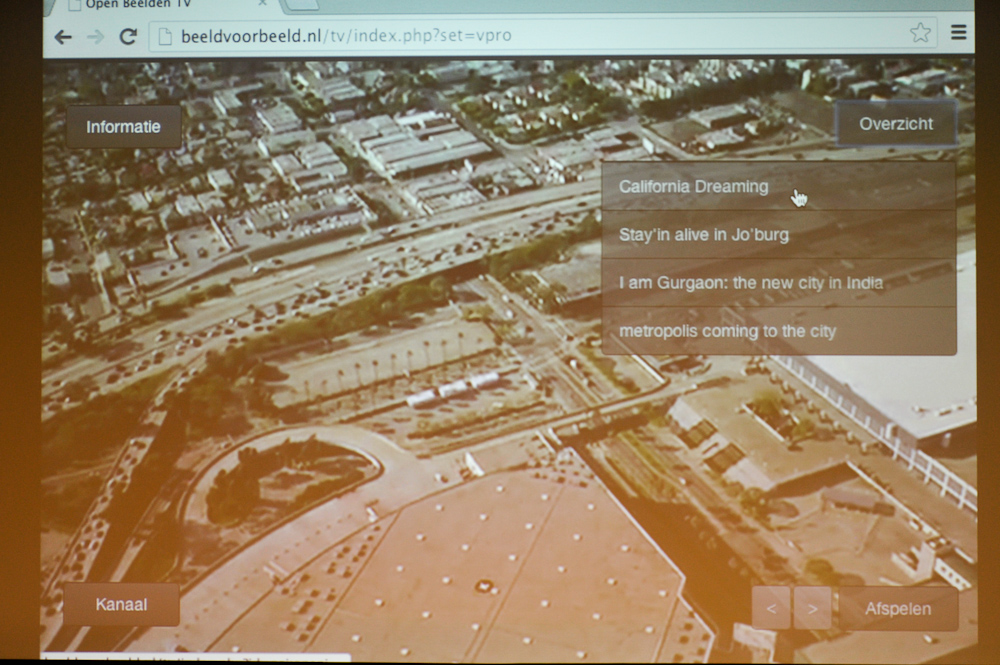Click the browser forward arrow

pyautogui.click(x=96, y=37)
